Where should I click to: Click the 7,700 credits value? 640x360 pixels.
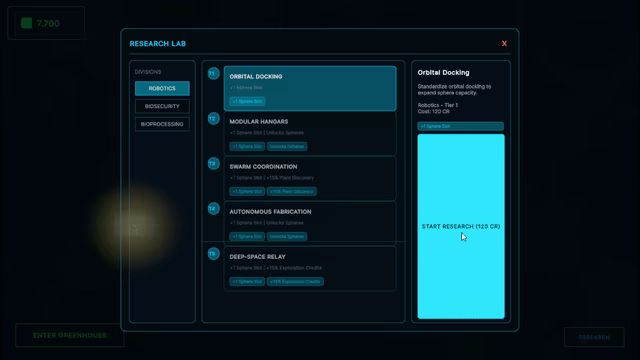pos(48,23)
